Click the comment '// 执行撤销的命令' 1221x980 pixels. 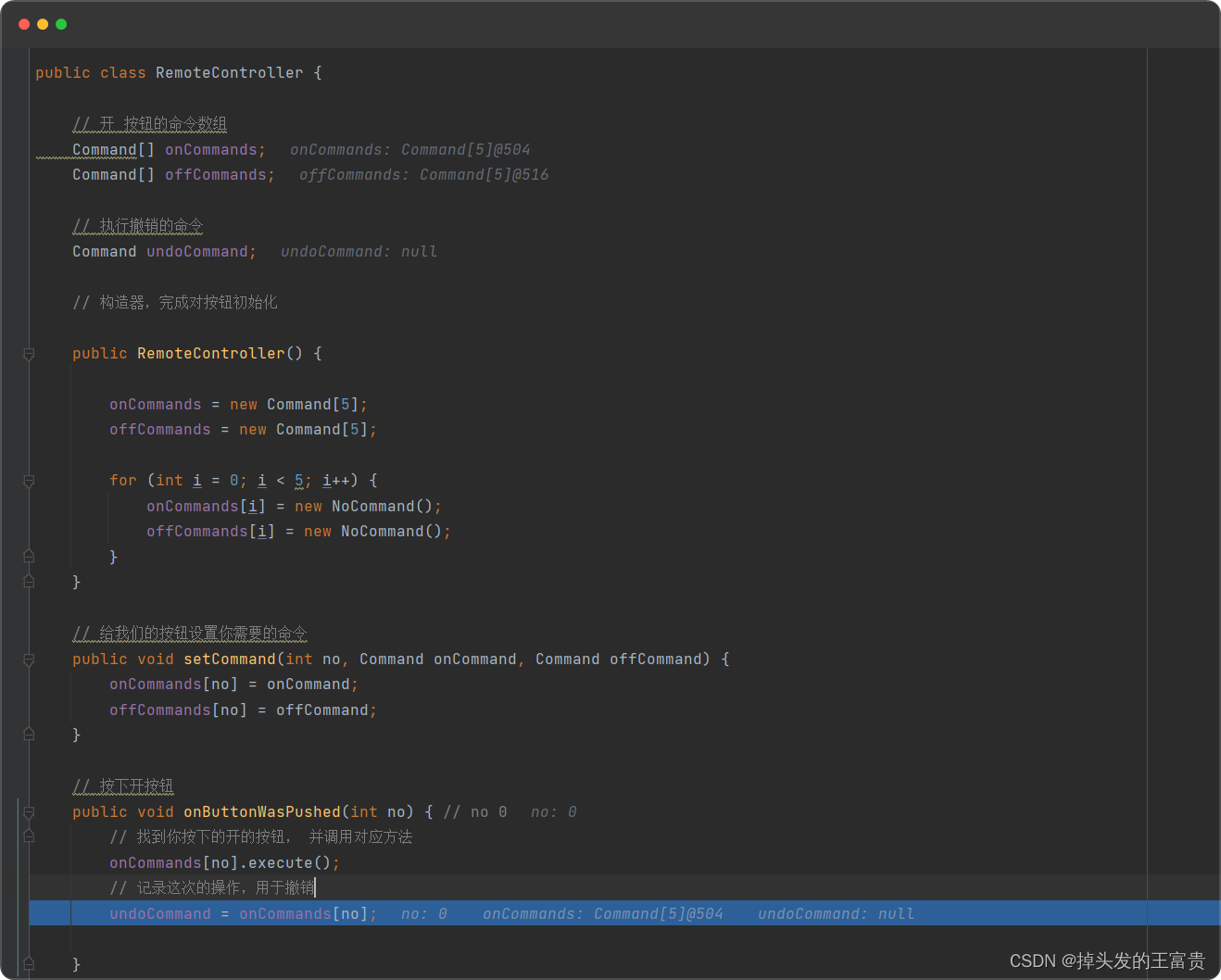point(138,226)
